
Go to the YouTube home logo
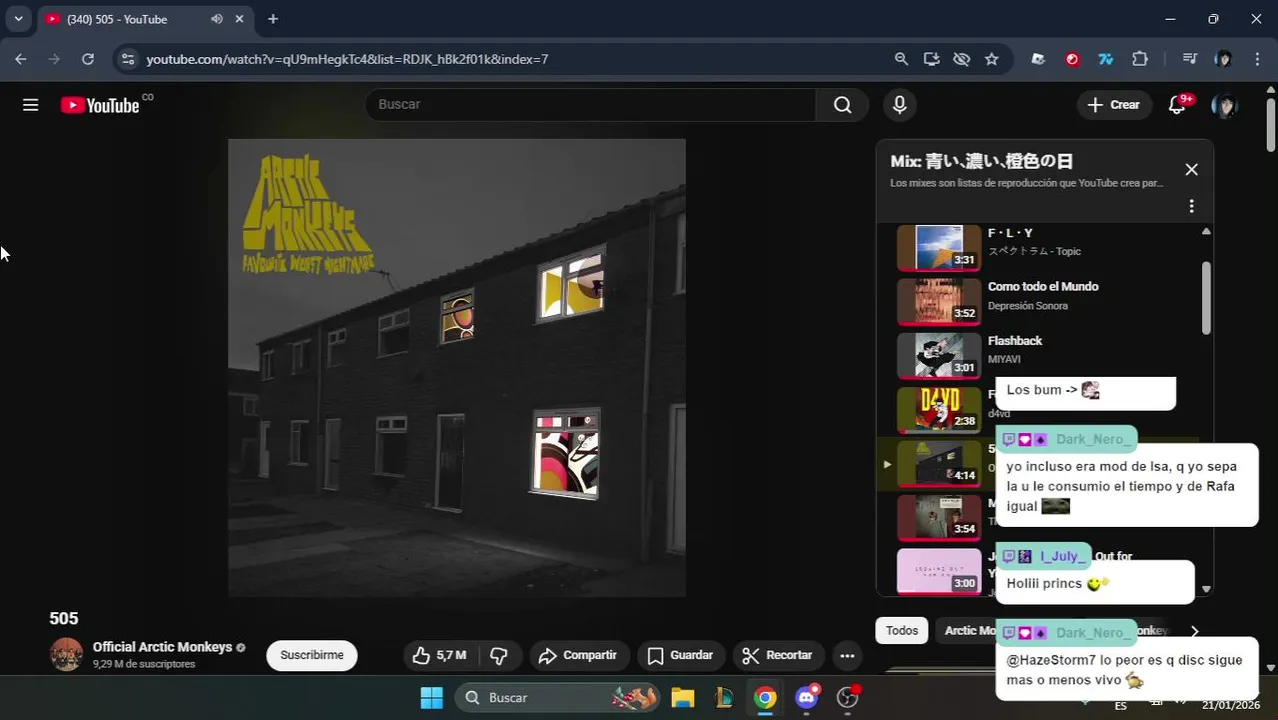(100, 105)
